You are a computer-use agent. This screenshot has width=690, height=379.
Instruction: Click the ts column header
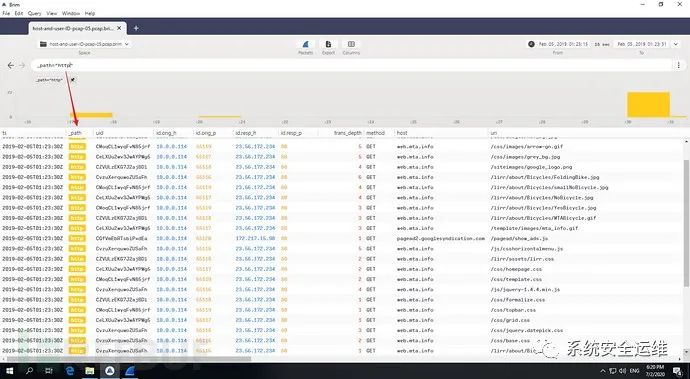pyautogui.click(x=4, y=132)
